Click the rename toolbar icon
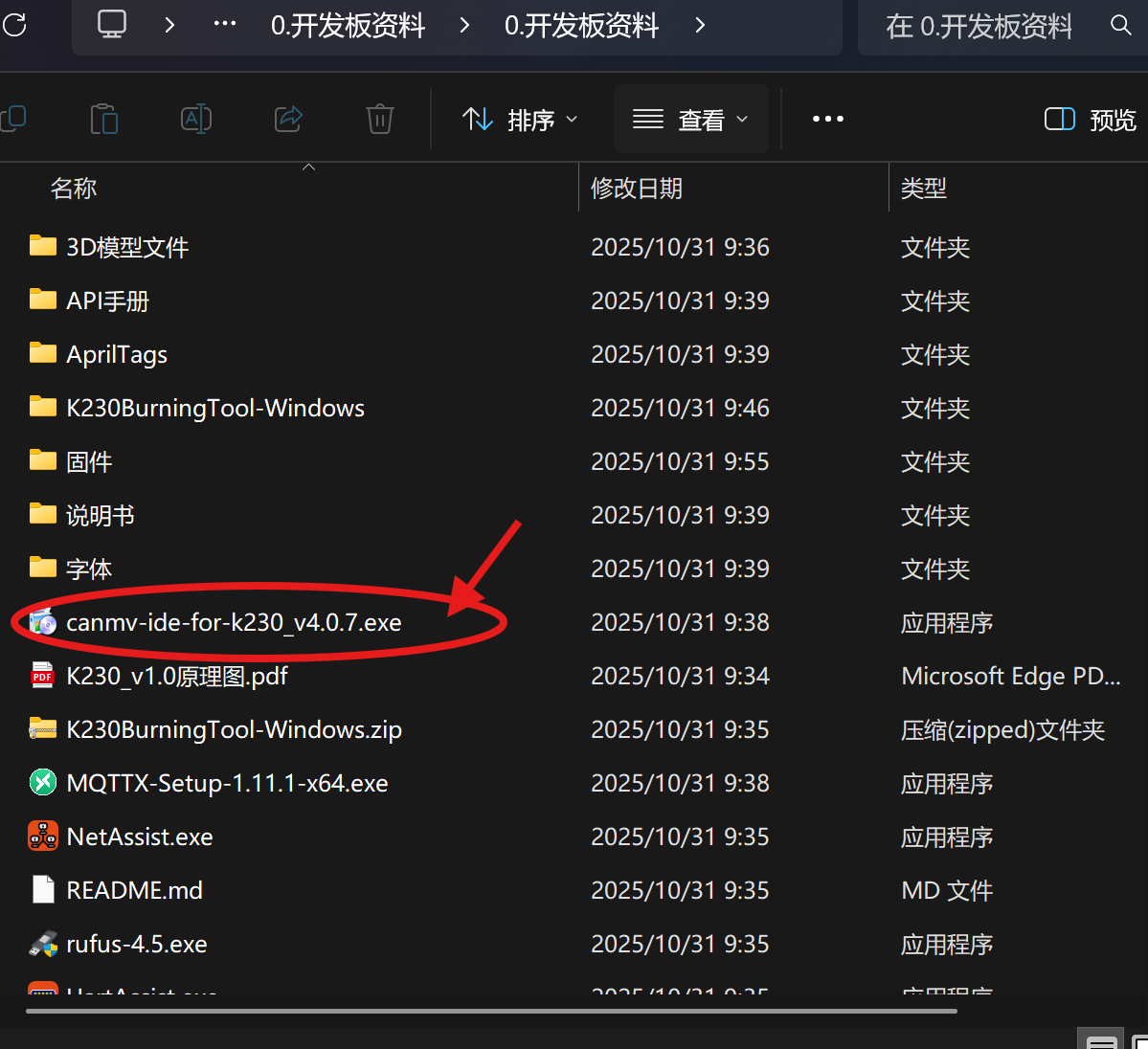This screenshot has height=1049, width=1148. click(x=196, y=120)
